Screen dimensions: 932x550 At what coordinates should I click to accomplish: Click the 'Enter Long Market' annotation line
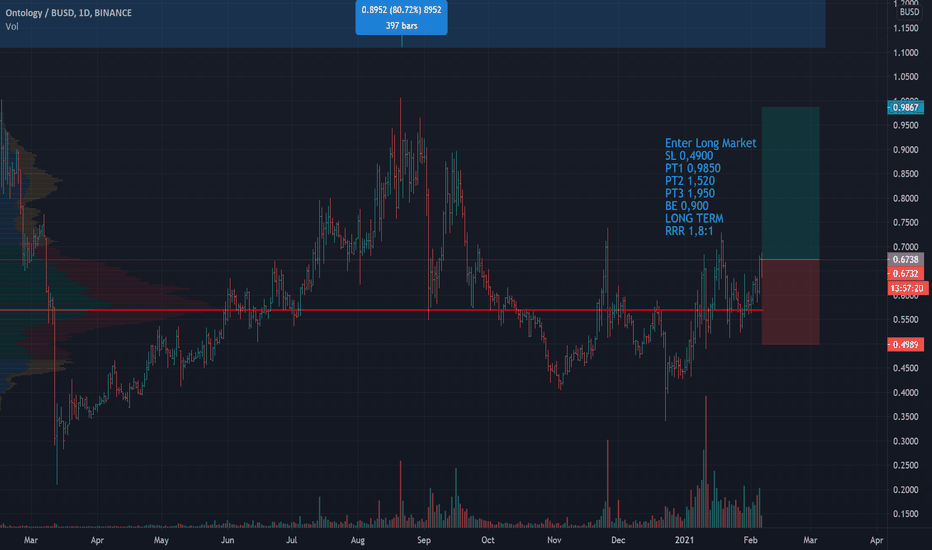tap(710, 143)
